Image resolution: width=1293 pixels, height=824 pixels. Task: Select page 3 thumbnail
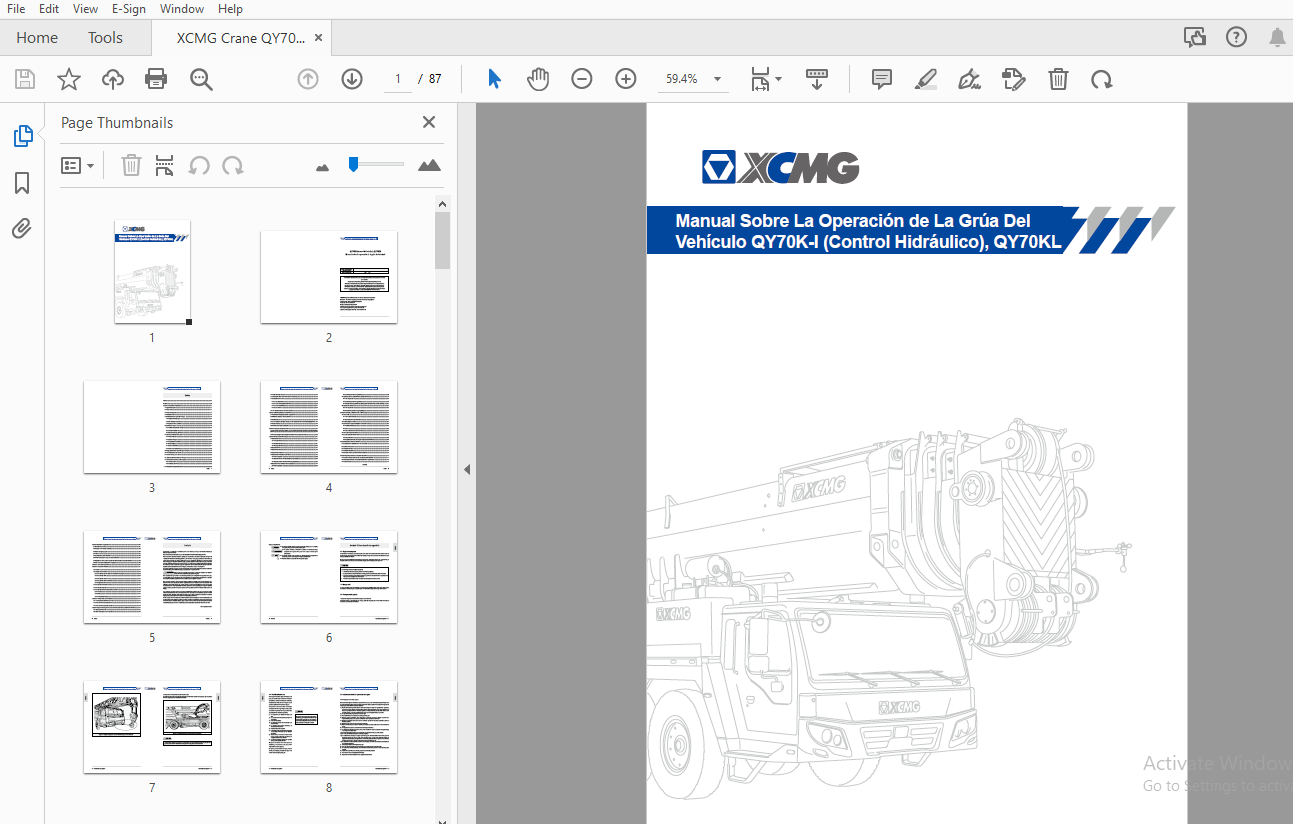[152, 427]
